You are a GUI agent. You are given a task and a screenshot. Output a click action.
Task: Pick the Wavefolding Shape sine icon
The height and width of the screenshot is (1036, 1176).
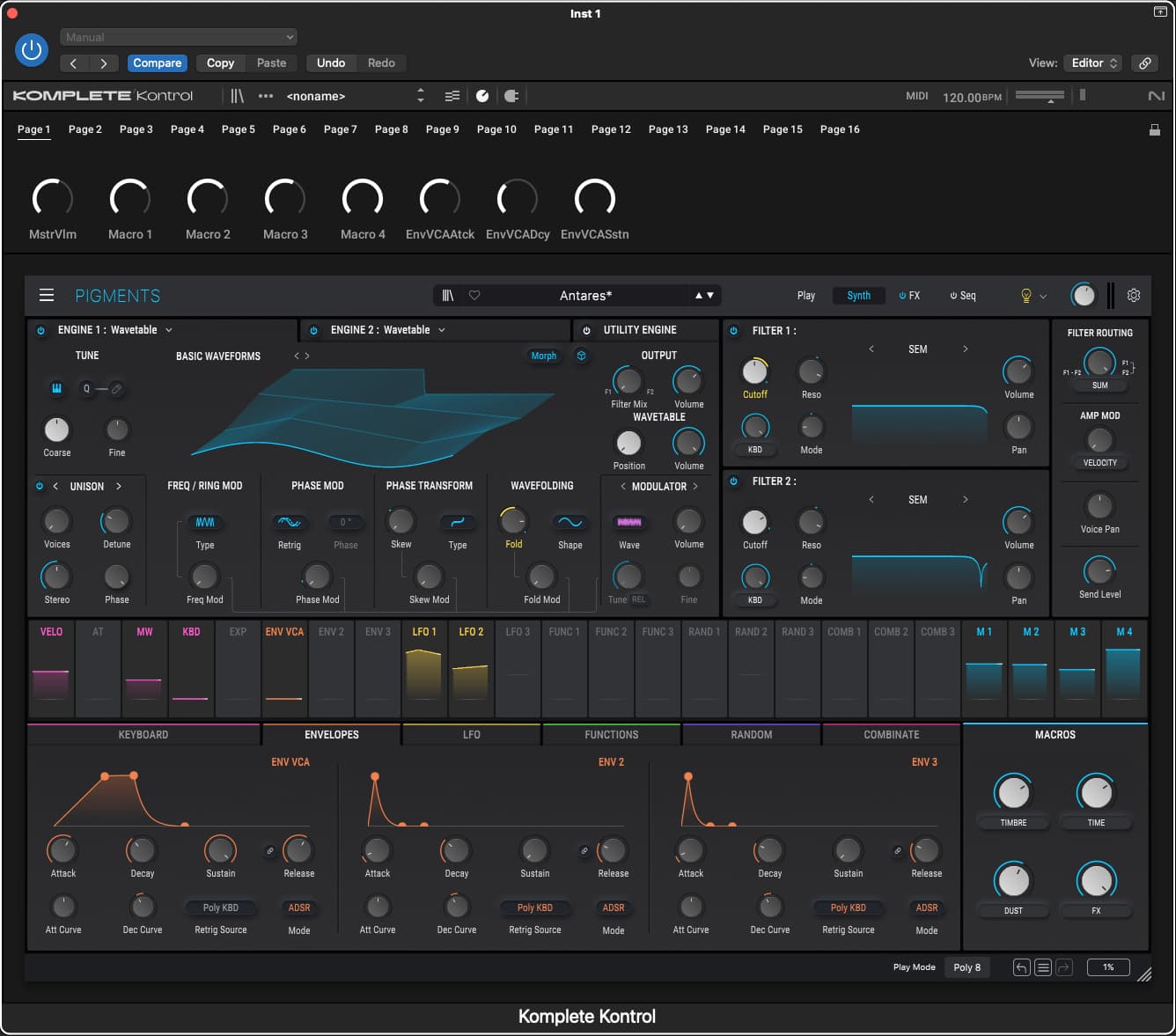point(570,522)
